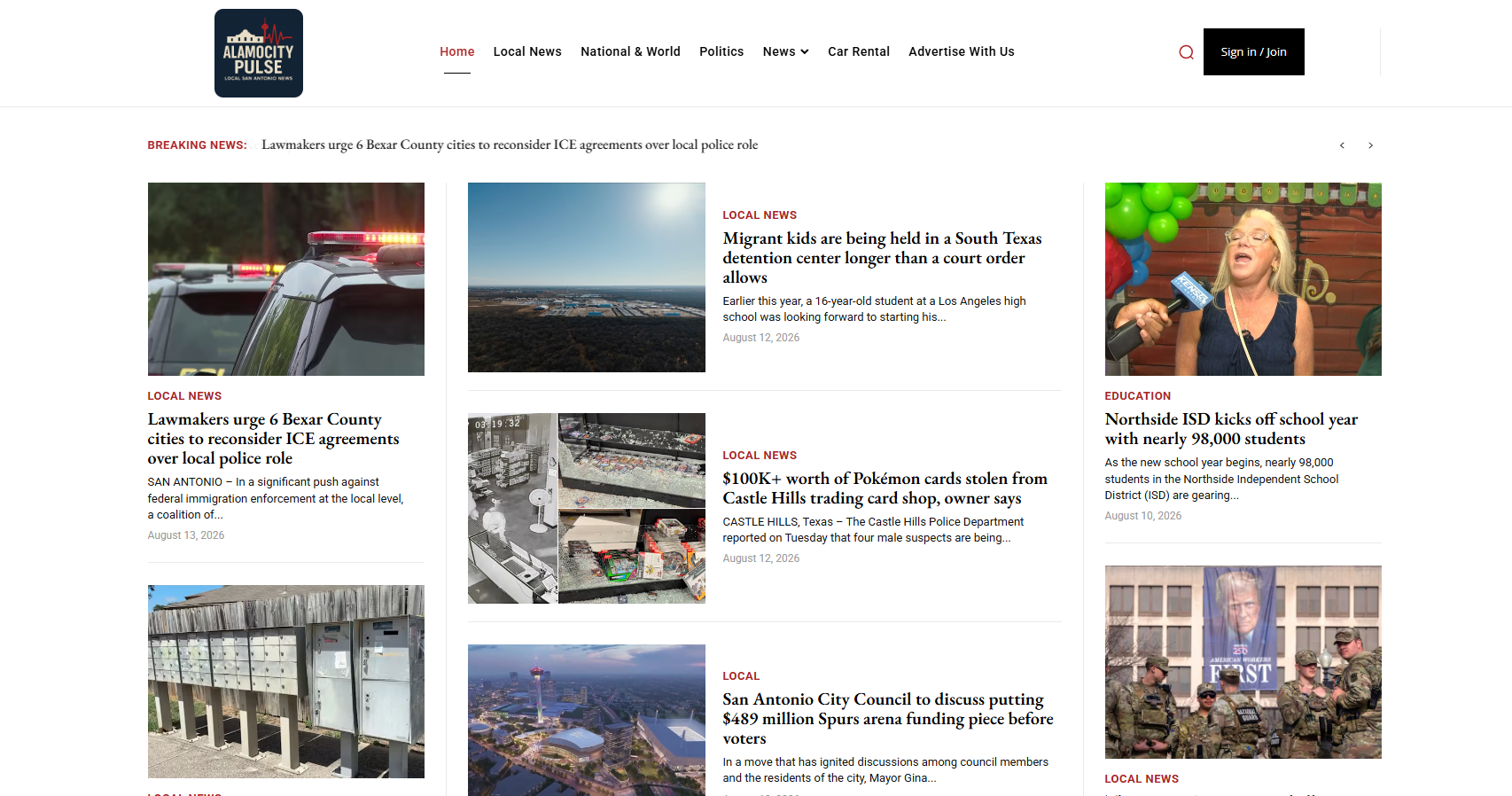Click August 12, 2026 under Migrant kids article
The width and height of the screenshot is (1512, 796).
(760, 338)
